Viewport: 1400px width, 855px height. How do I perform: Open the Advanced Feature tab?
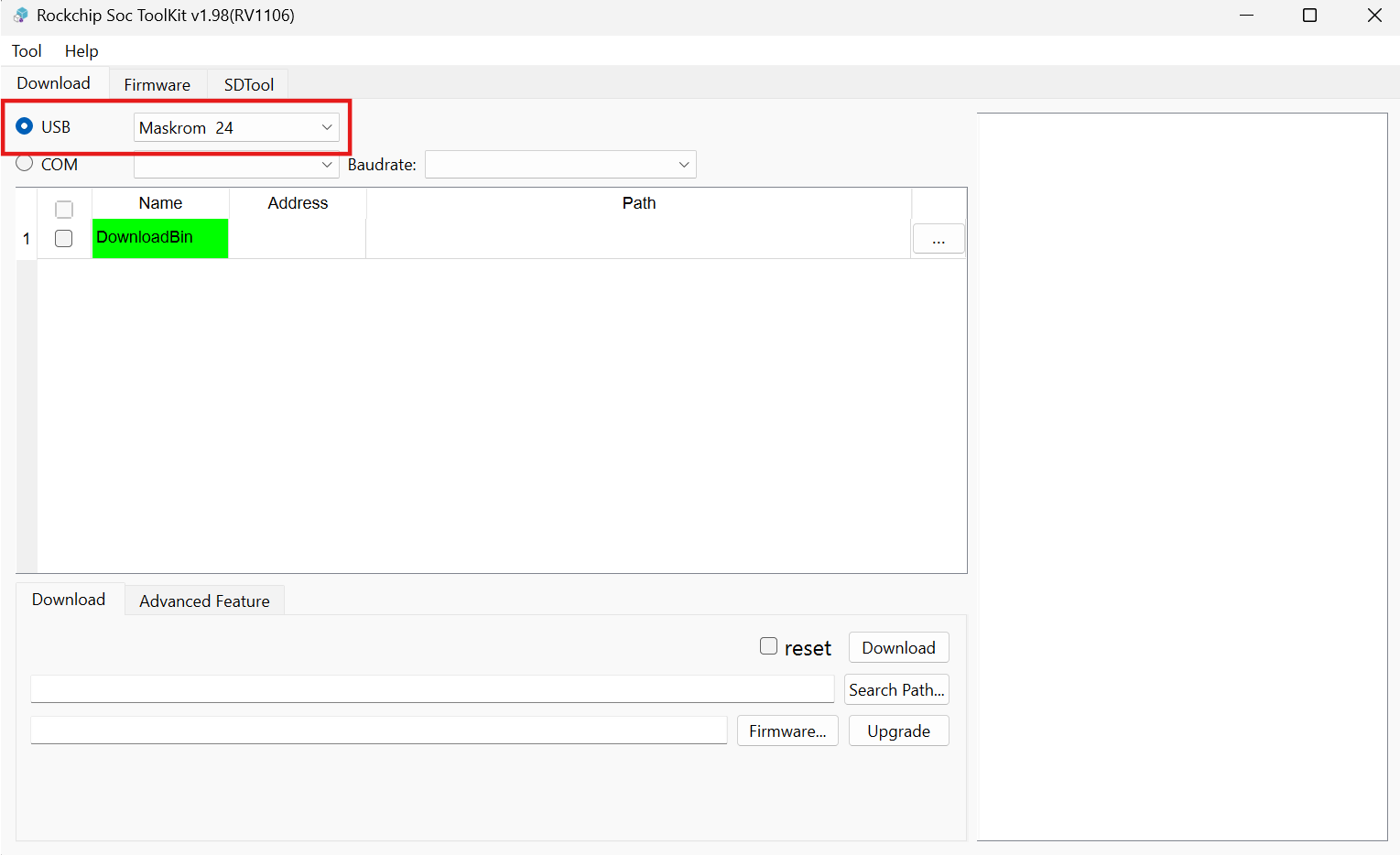pos(204,601)
